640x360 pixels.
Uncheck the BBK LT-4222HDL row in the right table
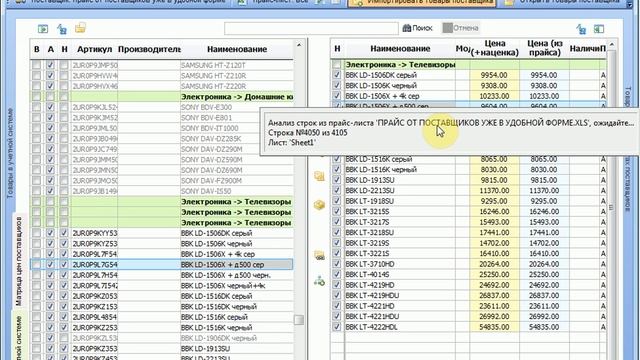(337, 327)
